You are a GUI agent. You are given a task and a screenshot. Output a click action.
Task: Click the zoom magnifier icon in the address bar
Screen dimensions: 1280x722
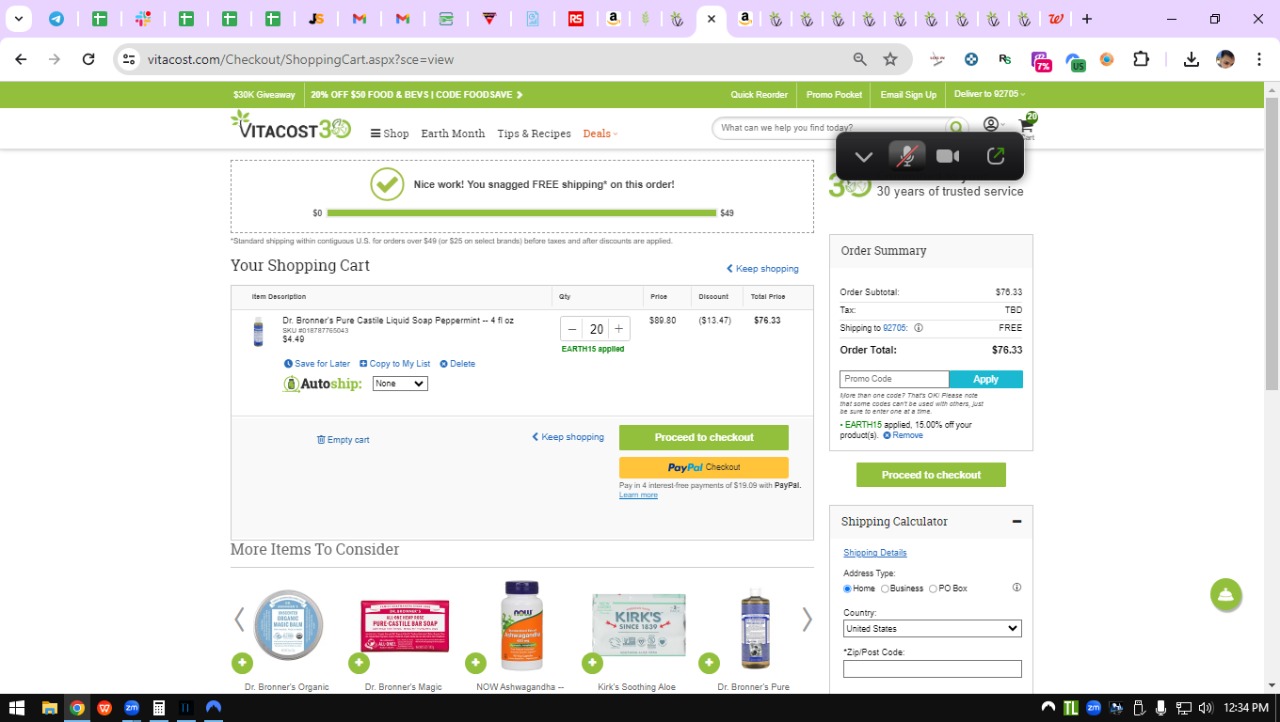click(x=859, y=59)
